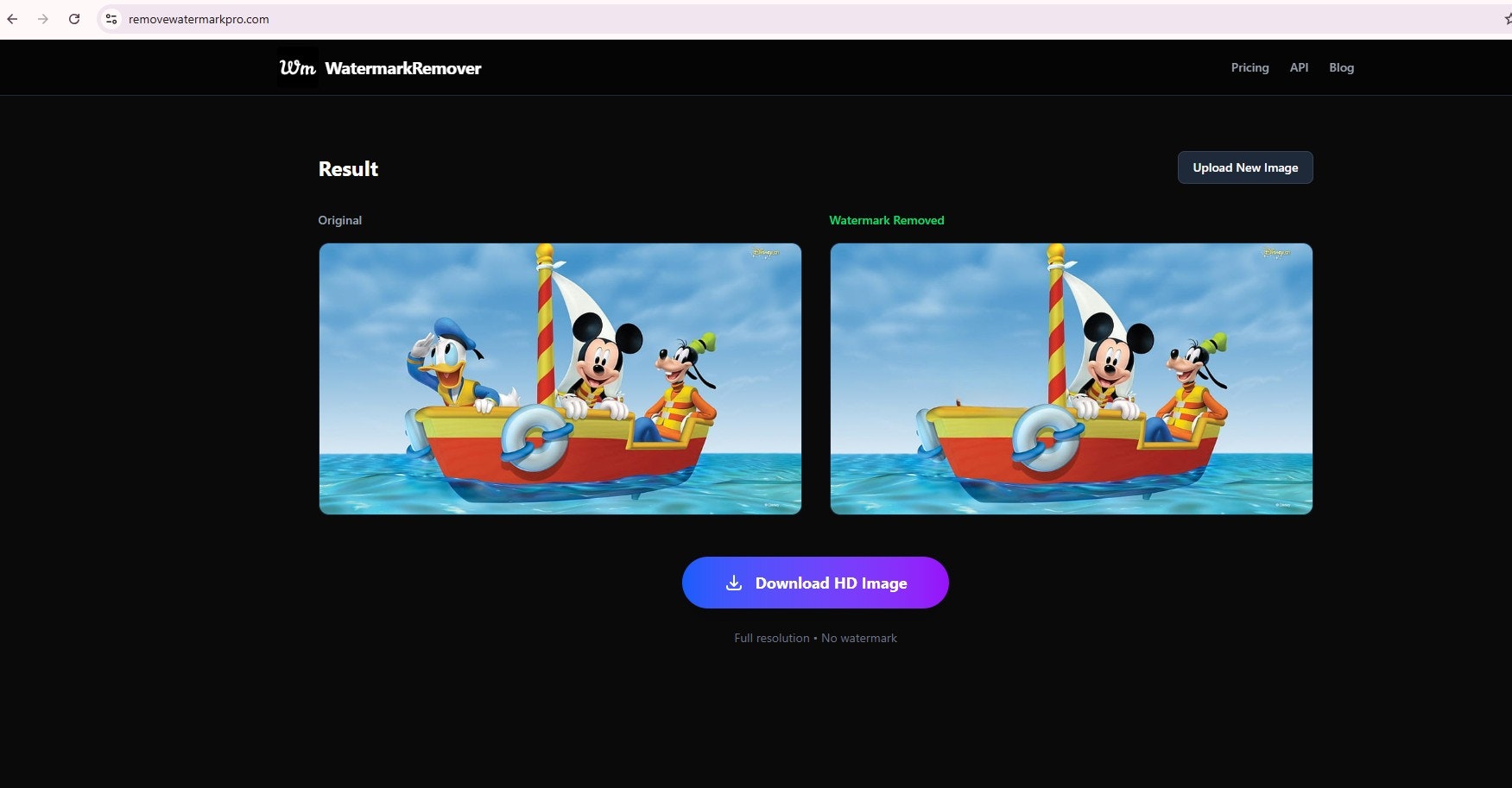Click the Download HD Image button
The height and width of the screenshot is (788, 1512).
point(815,583)
